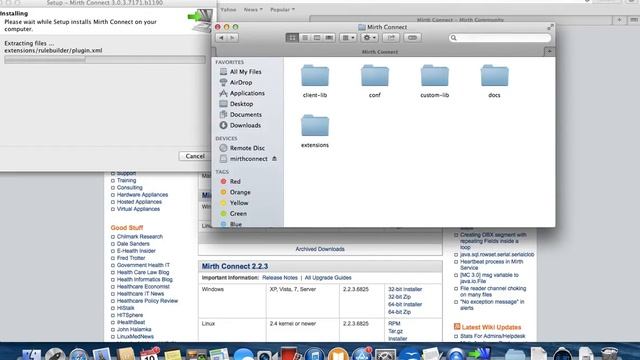Viewport: 640px width, 360px height.
Task: Open the Virtual Appliances link
Action: (x=138, y=209)
